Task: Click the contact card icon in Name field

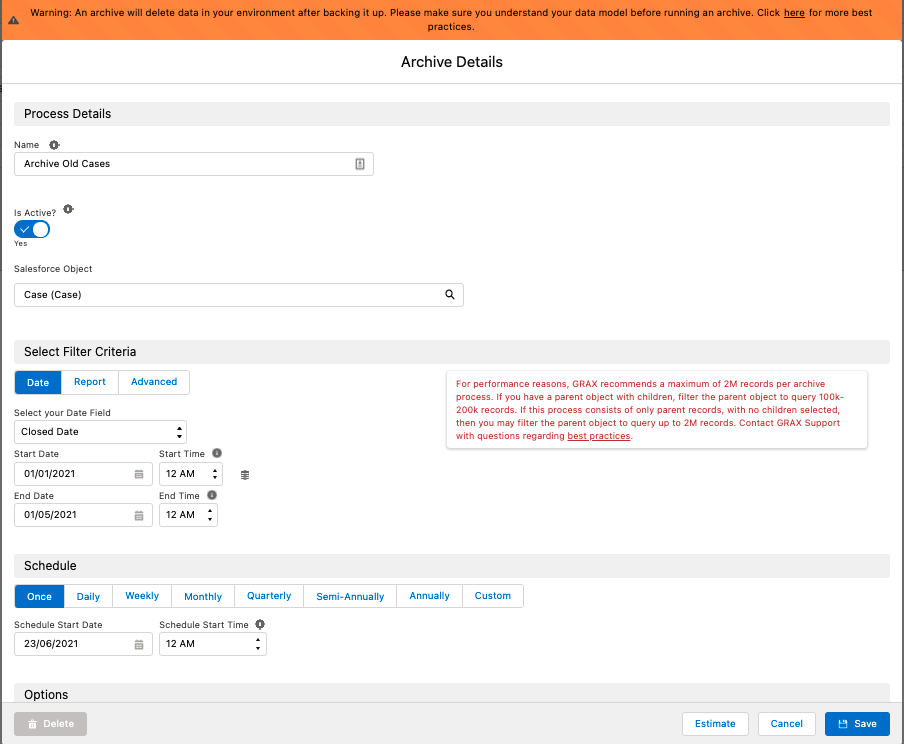Action: 360,164
